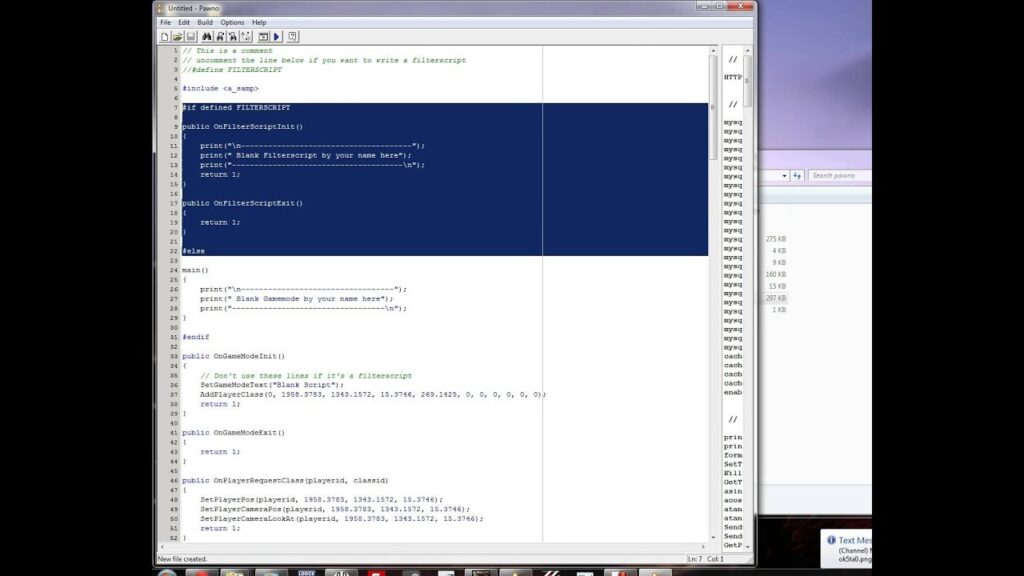Click 'public OnPlayerRequestClass(playerid, classid)' line
The height and width of the screenshot is (576, 1024).
pyautogui.click(x=285, y=480)
